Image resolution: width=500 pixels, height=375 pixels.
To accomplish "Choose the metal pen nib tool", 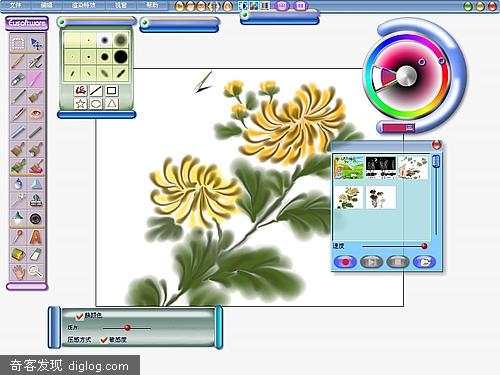I will (x=18, y=79).
